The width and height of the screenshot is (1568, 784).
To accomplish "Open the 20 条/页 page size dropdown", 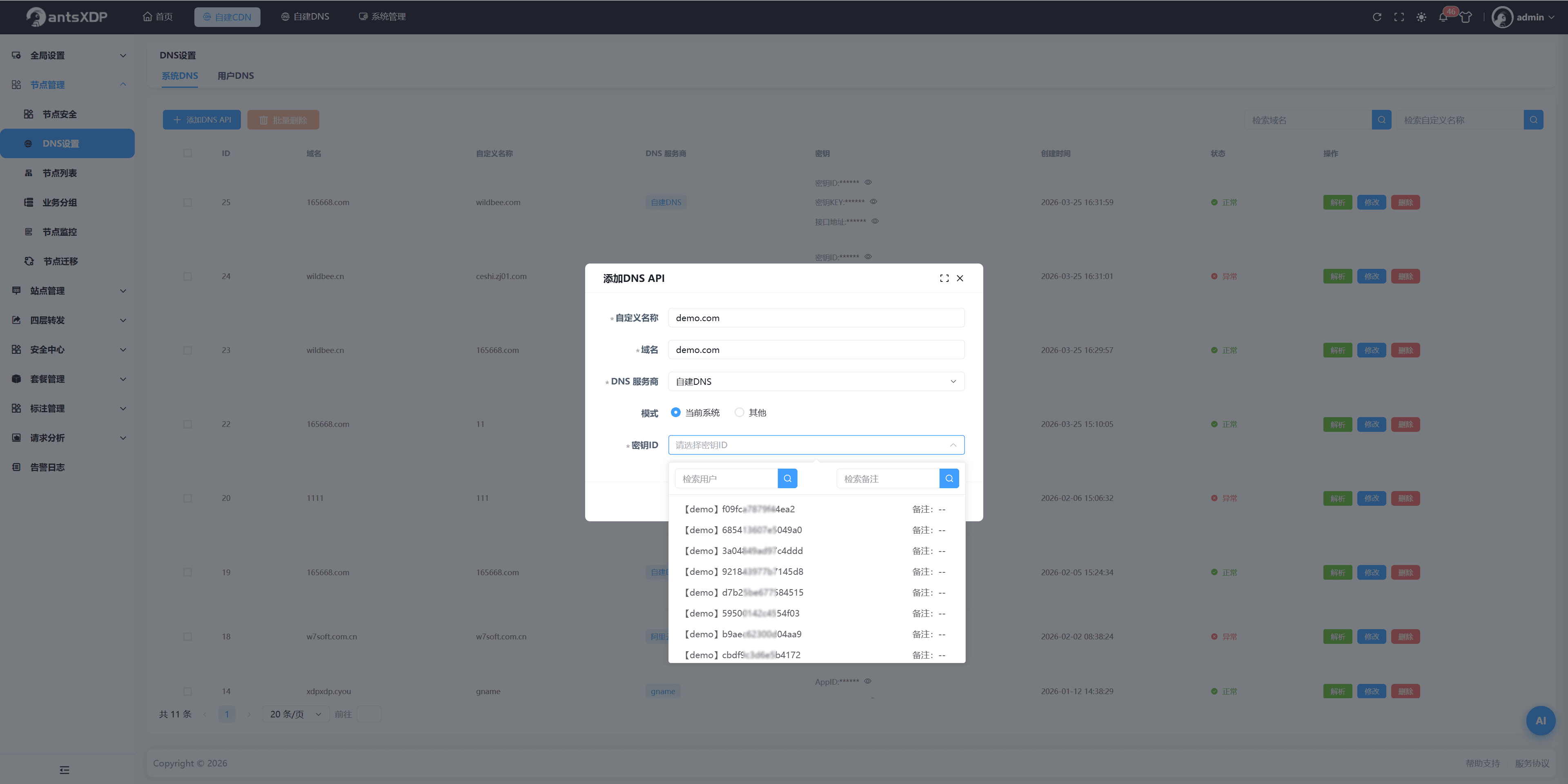I will click(x=296, y=715).
